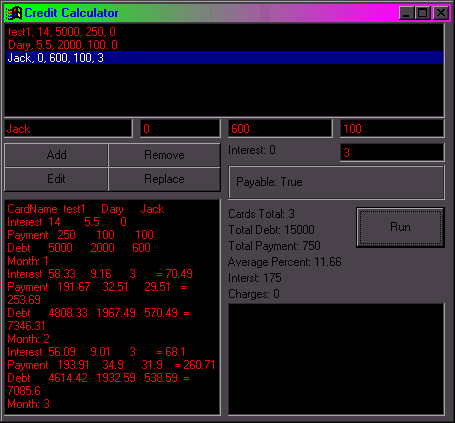Screen dimensions: 455x423
Task: Click the Add button
Action: click(x=56, y=155)
